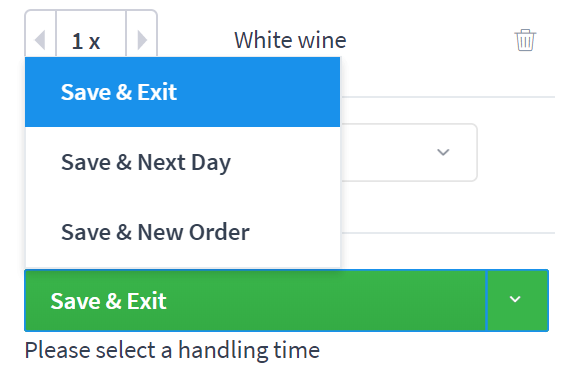This screenshot has width=571, height=390.
Task: Remove the wine order line via bin icon
Action: [525, 40]
